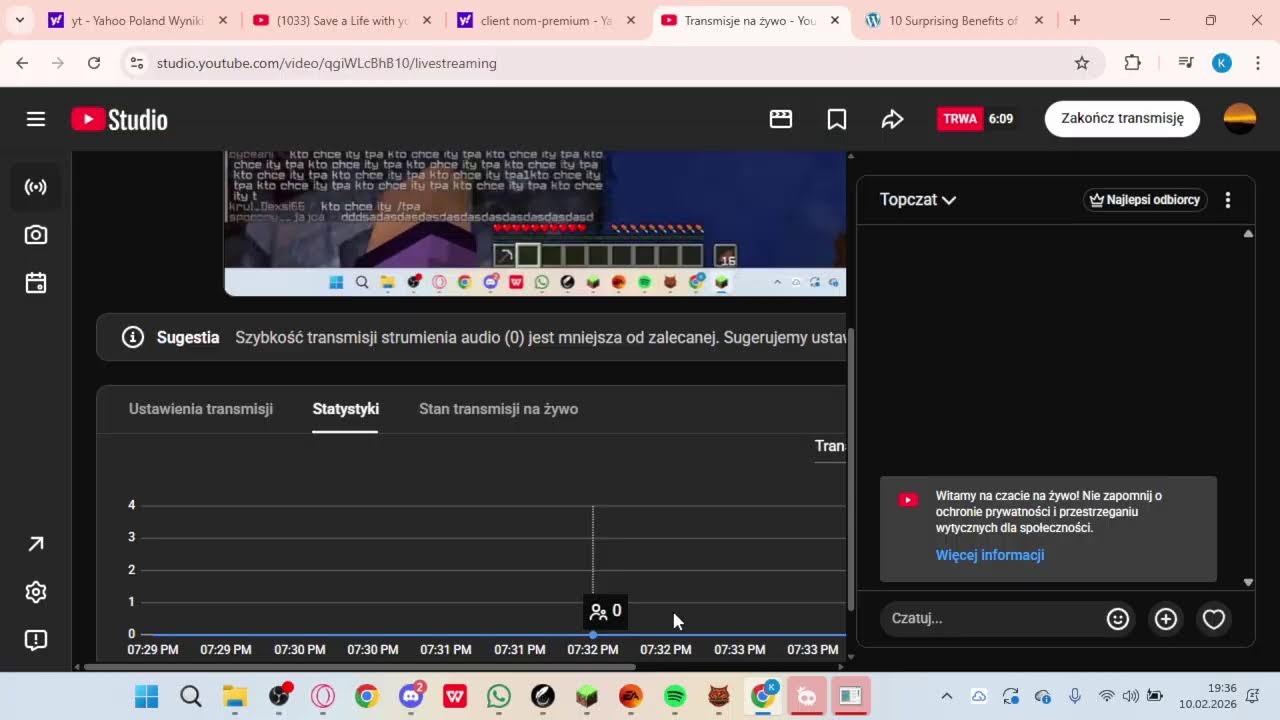Open Chrome profile K avatar
Screen dimensions: 1280x720
click(x=1222, y=63)
